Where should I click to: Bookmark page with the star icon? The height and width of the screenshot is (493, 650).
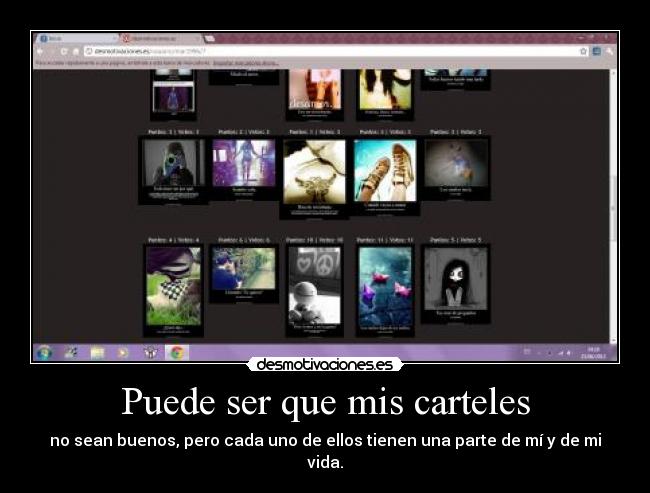click(583, 51)
